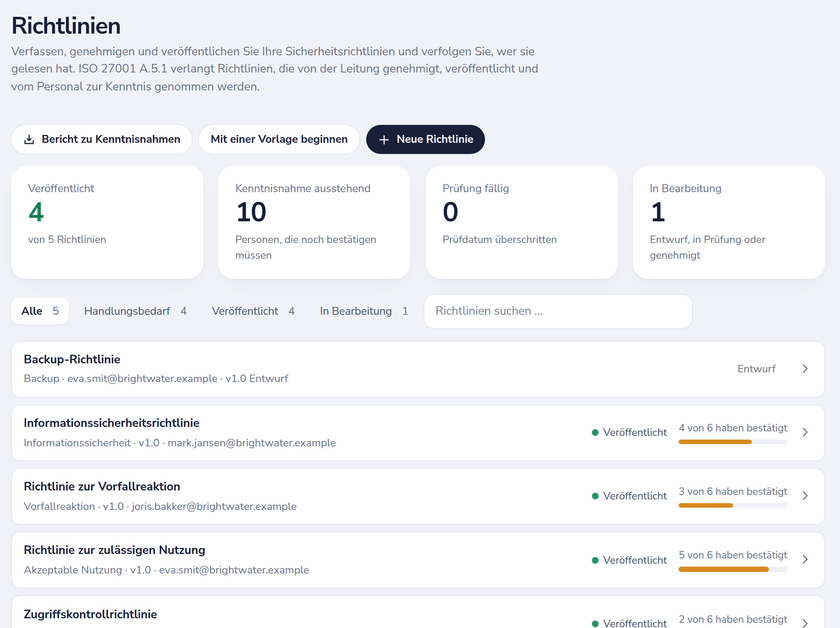Click the 5 von 6 confirmation progress bar
Screen dimensions: 840x628
(733, 570)
